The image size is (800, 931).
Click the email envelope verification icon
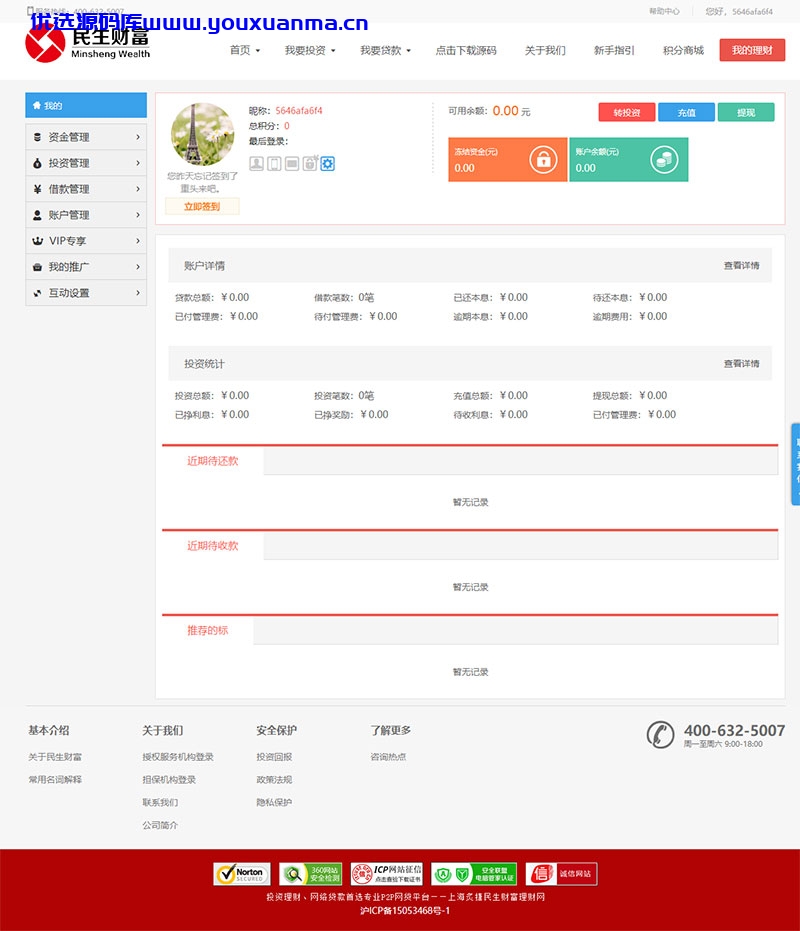(292, 163)
